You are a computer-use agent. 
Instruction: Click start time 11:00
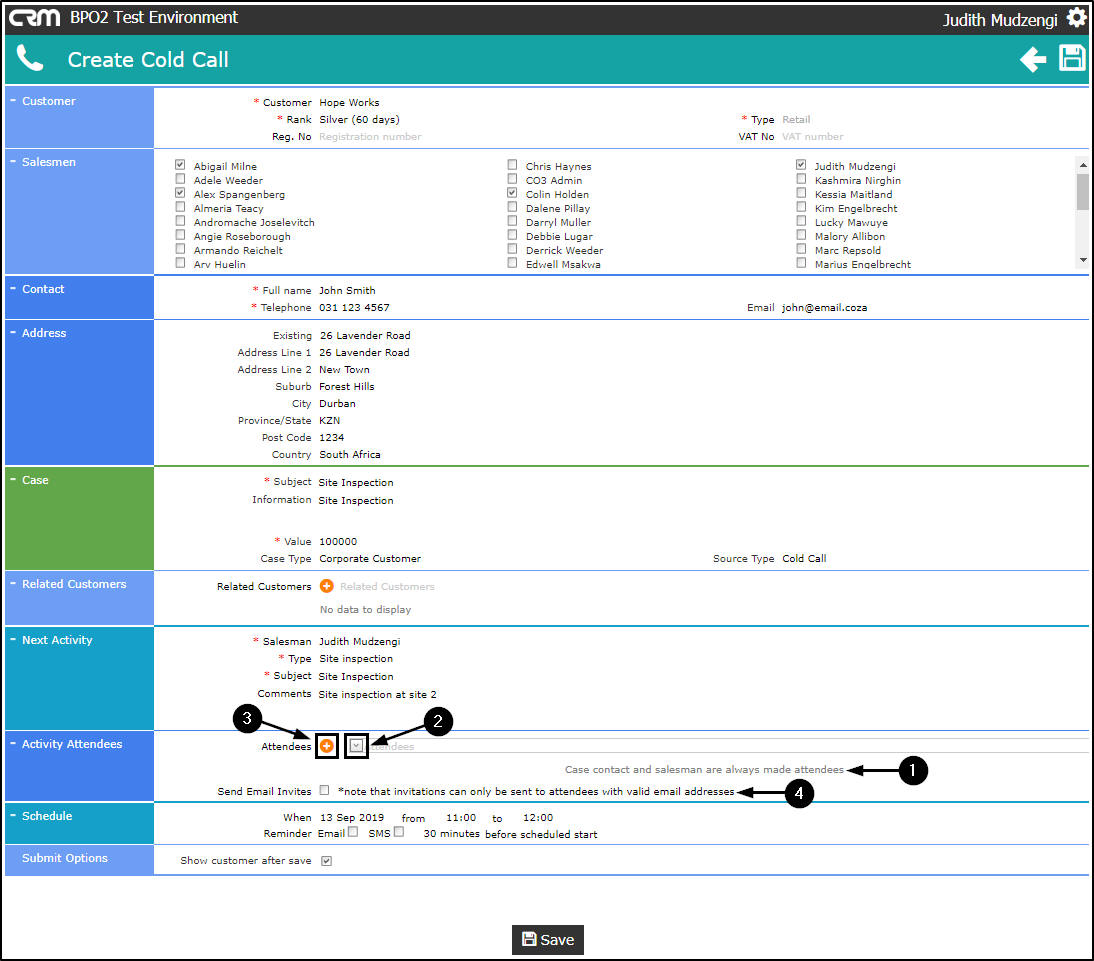click(x=461, y=817)
